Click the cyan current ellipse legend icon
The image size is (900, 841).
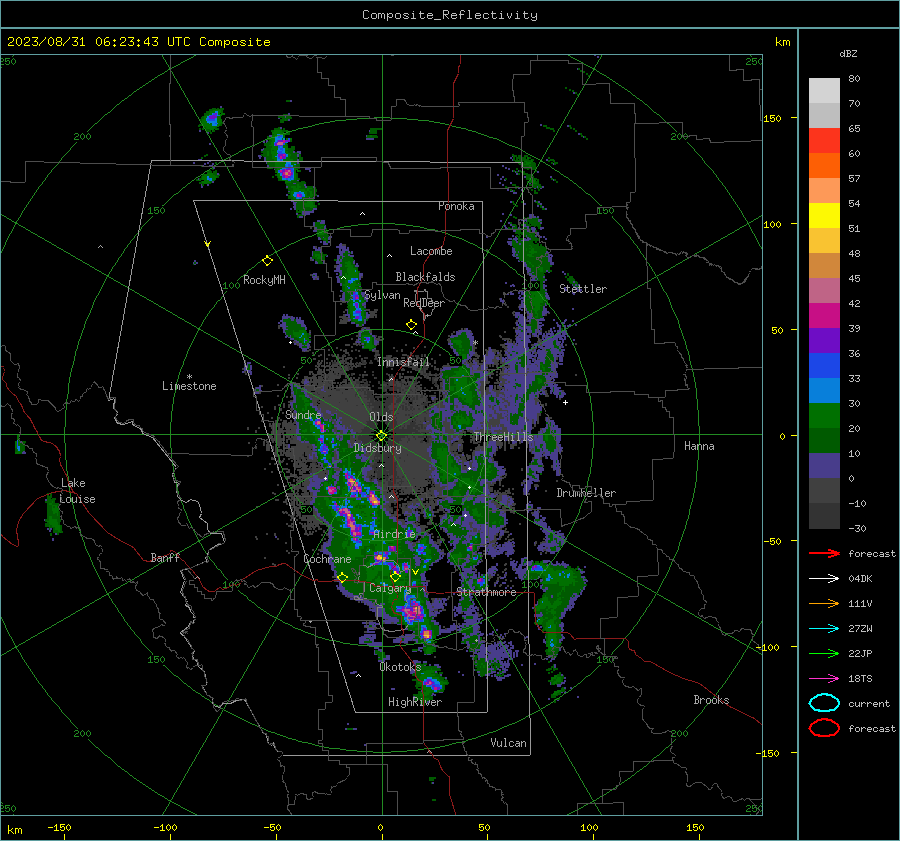(x=824, y=703)
